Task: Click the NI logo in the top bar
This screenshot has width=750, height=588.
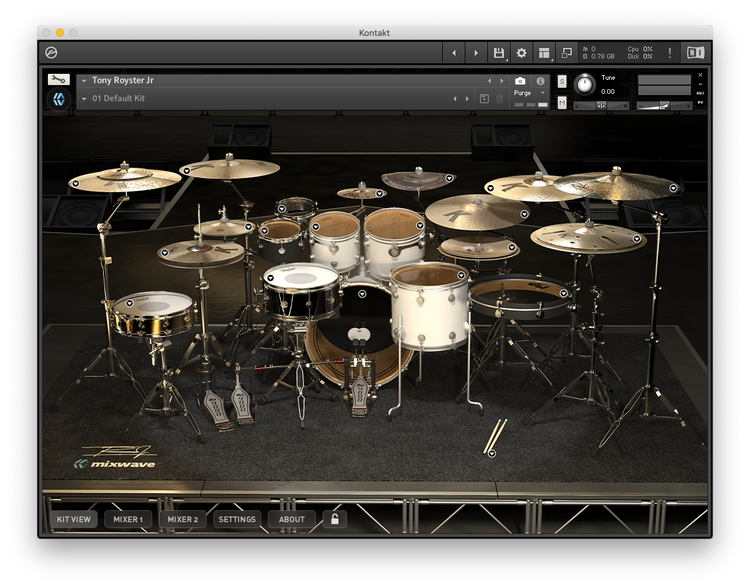Action: pos(695,53)
